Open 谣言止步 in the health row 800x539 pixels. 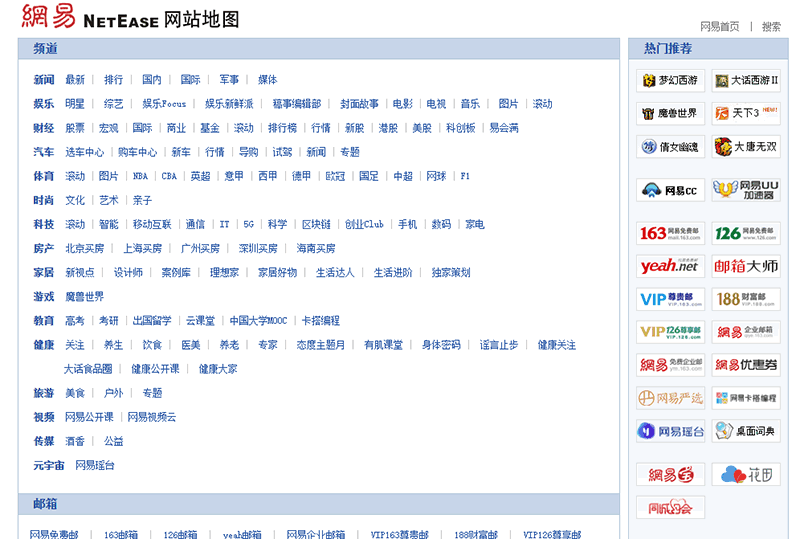click(499, 345)
